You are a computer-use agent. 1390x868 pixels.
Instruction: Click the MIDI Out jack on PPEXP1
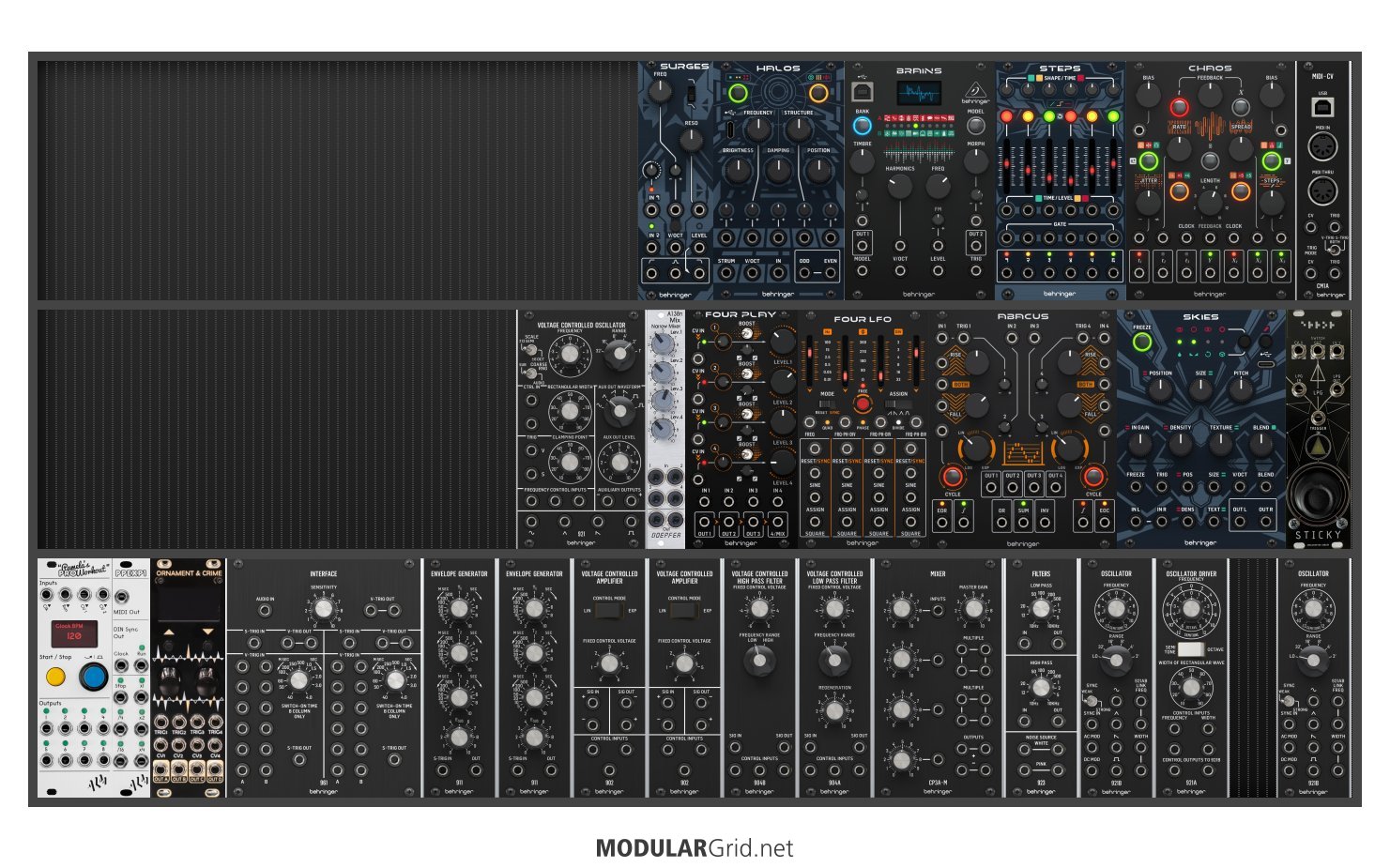121,597
